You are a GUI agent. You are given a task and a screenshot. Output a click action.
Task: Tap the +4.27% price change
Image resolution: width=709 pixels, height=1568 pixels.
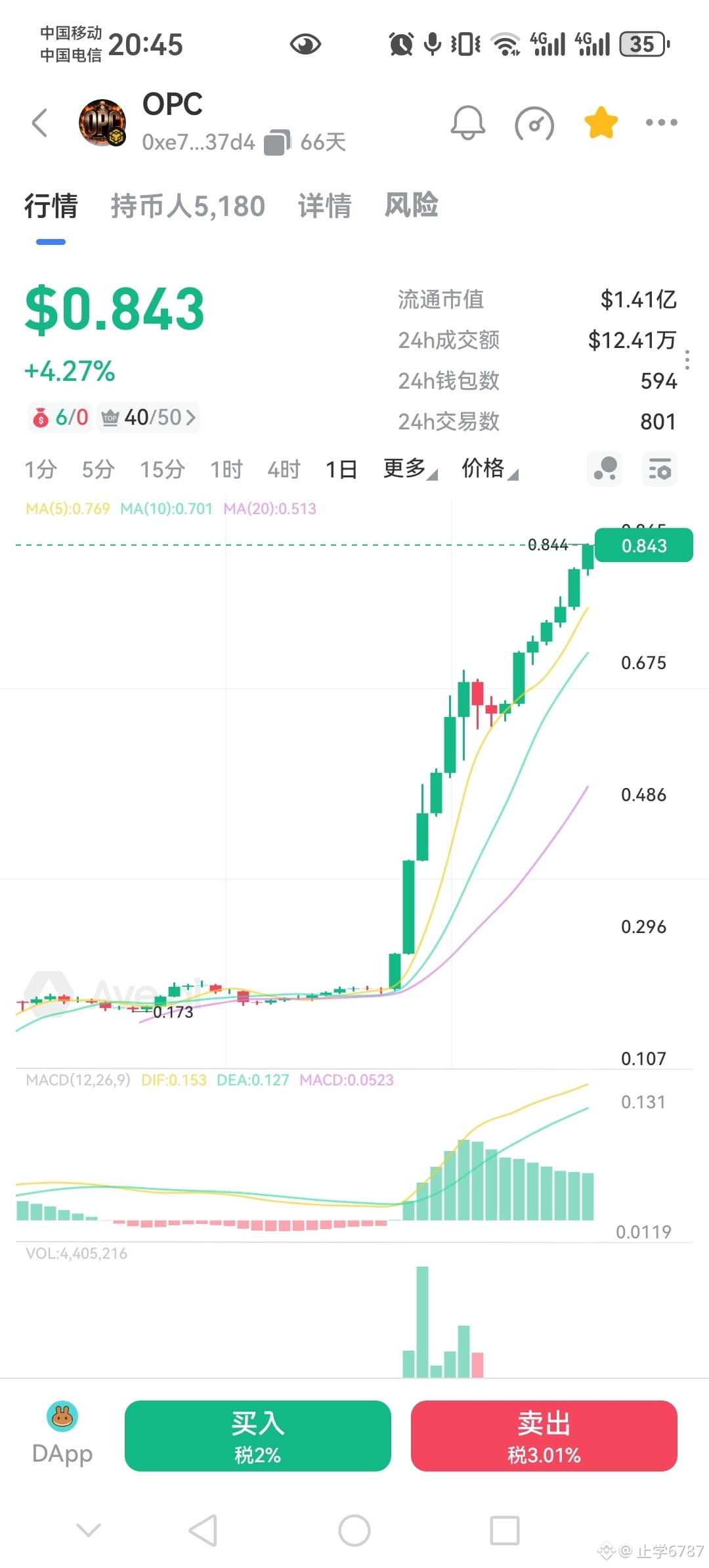click(x=70, y=371)
